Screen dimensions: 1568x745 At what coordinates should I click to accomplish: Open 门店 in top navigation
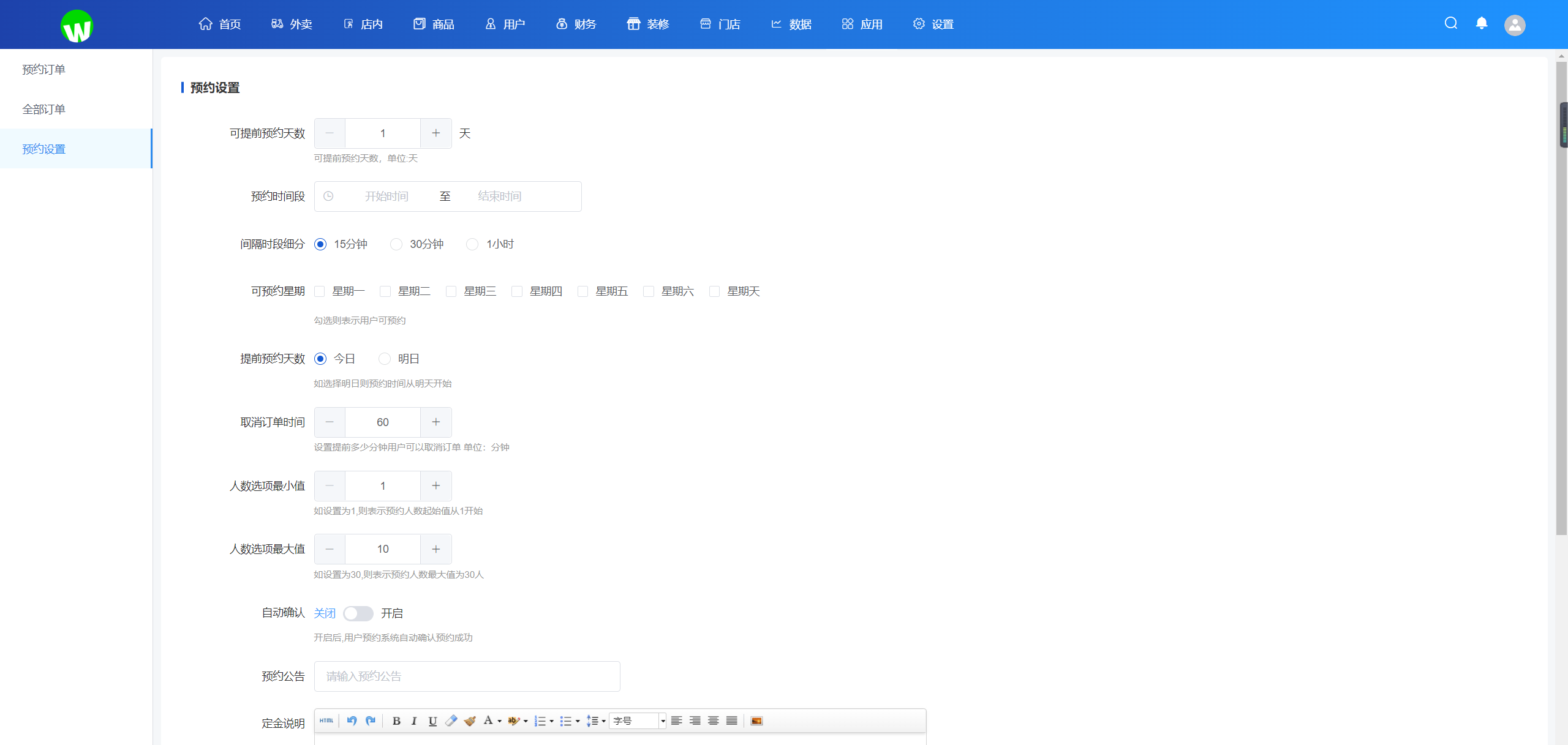coord(720,24)
